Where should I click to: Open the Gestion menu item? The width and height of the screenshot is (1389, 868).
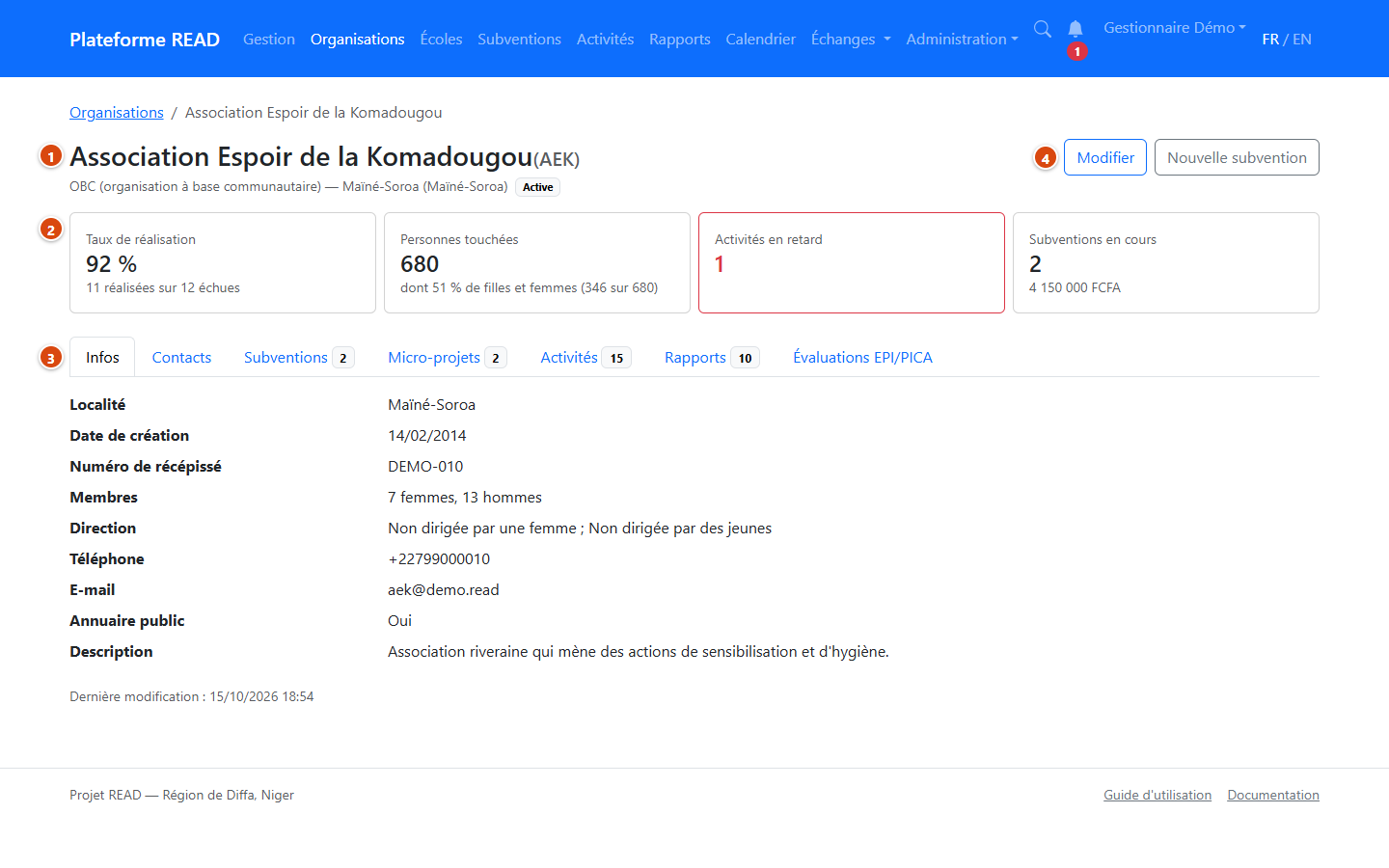tap(269, 39)
